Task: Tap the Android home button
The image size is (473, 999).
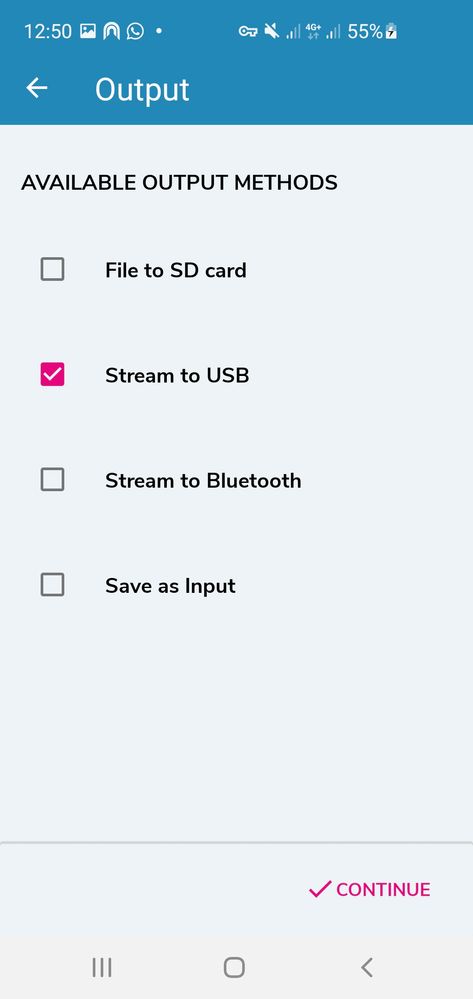Action: tap(234, 967)
